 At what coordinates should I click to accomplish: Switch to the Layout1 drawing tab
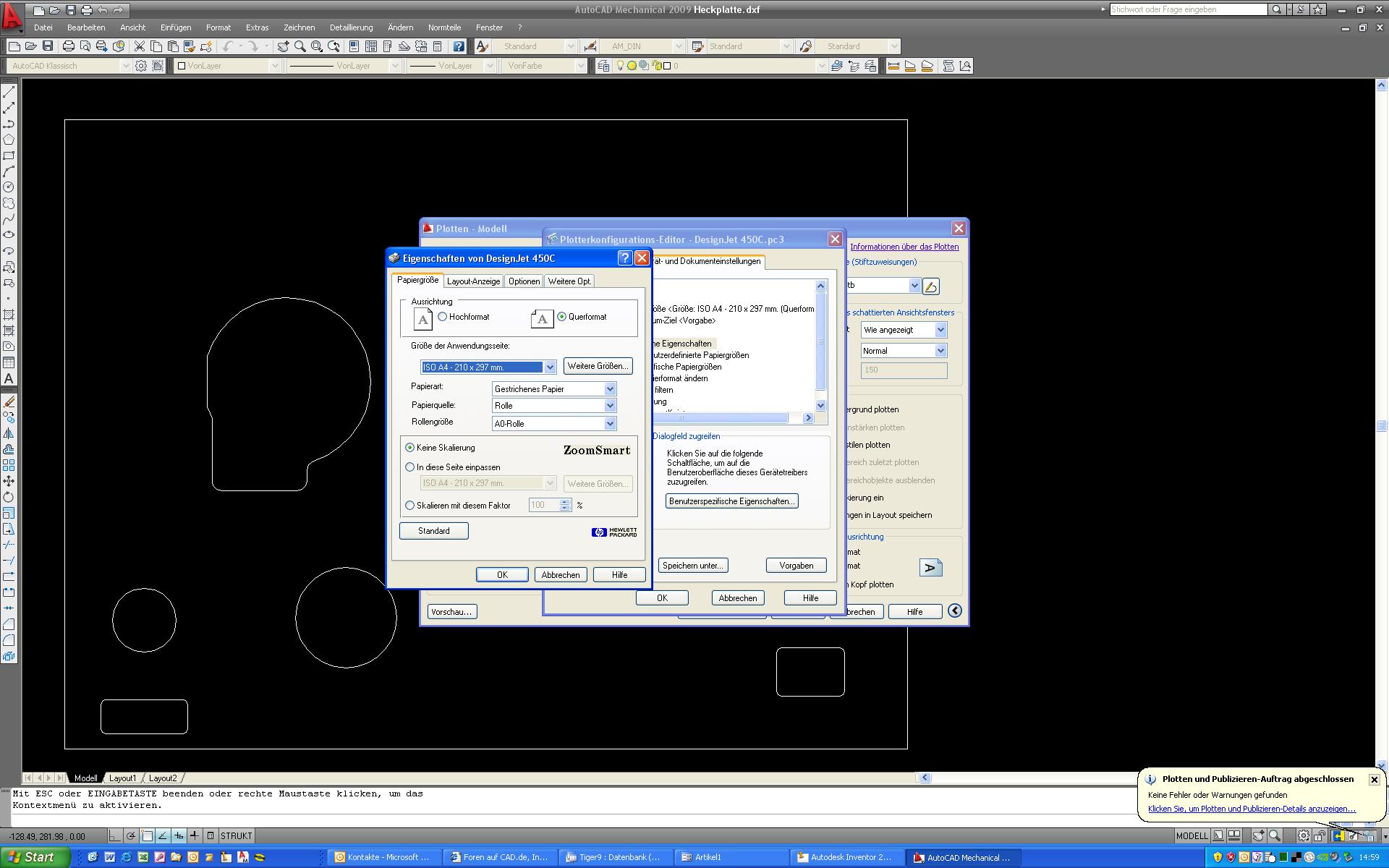122,778
